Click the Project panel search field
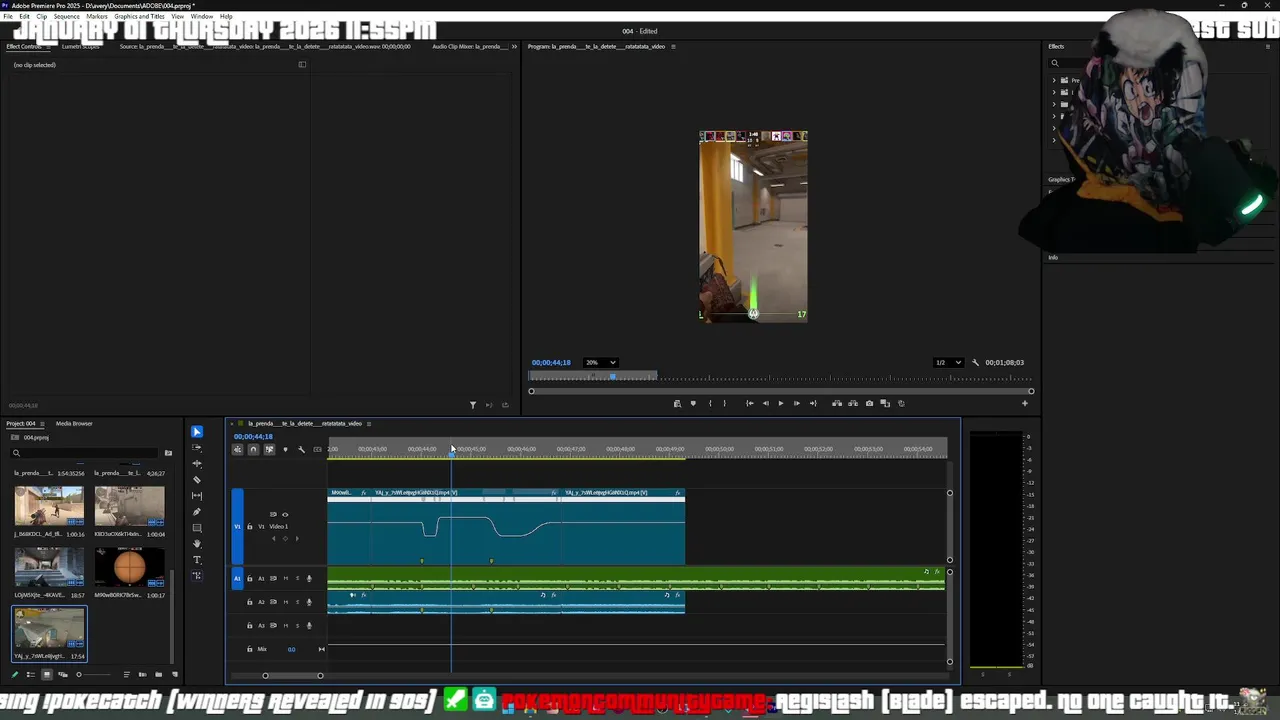Screen dimensions: 1280x720 pyautogui.click(x=84, y=453)
